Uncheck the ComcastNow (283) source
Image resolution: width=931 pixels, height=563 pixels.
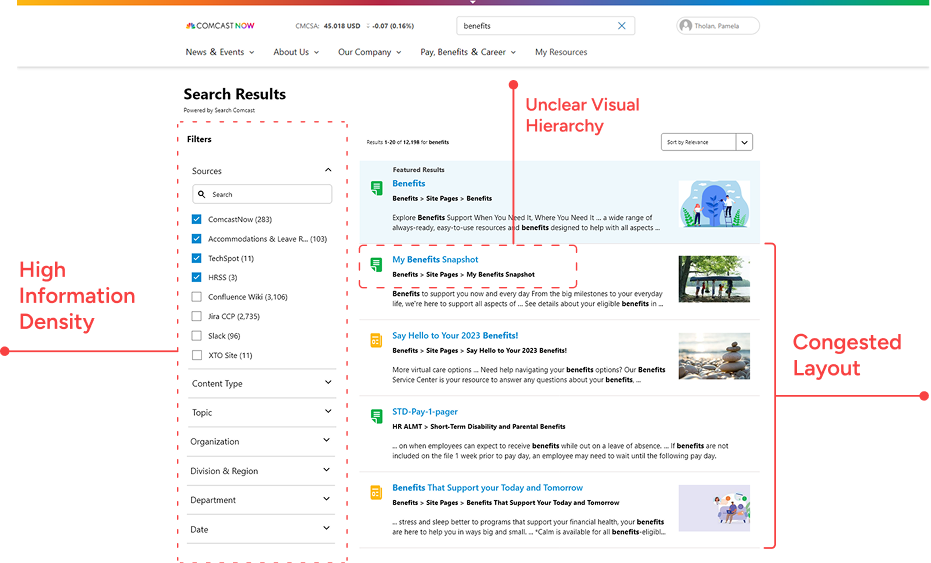pyautogui.click(x=197, y=219)
